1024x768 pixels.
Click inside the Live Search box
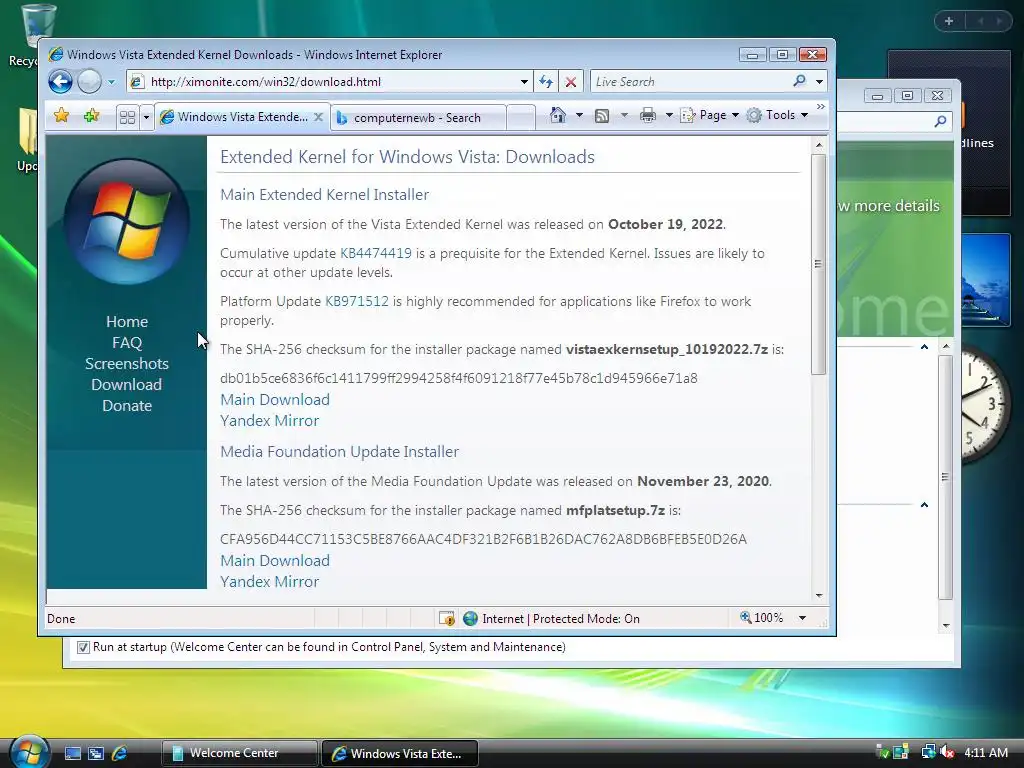coord(690,82)
